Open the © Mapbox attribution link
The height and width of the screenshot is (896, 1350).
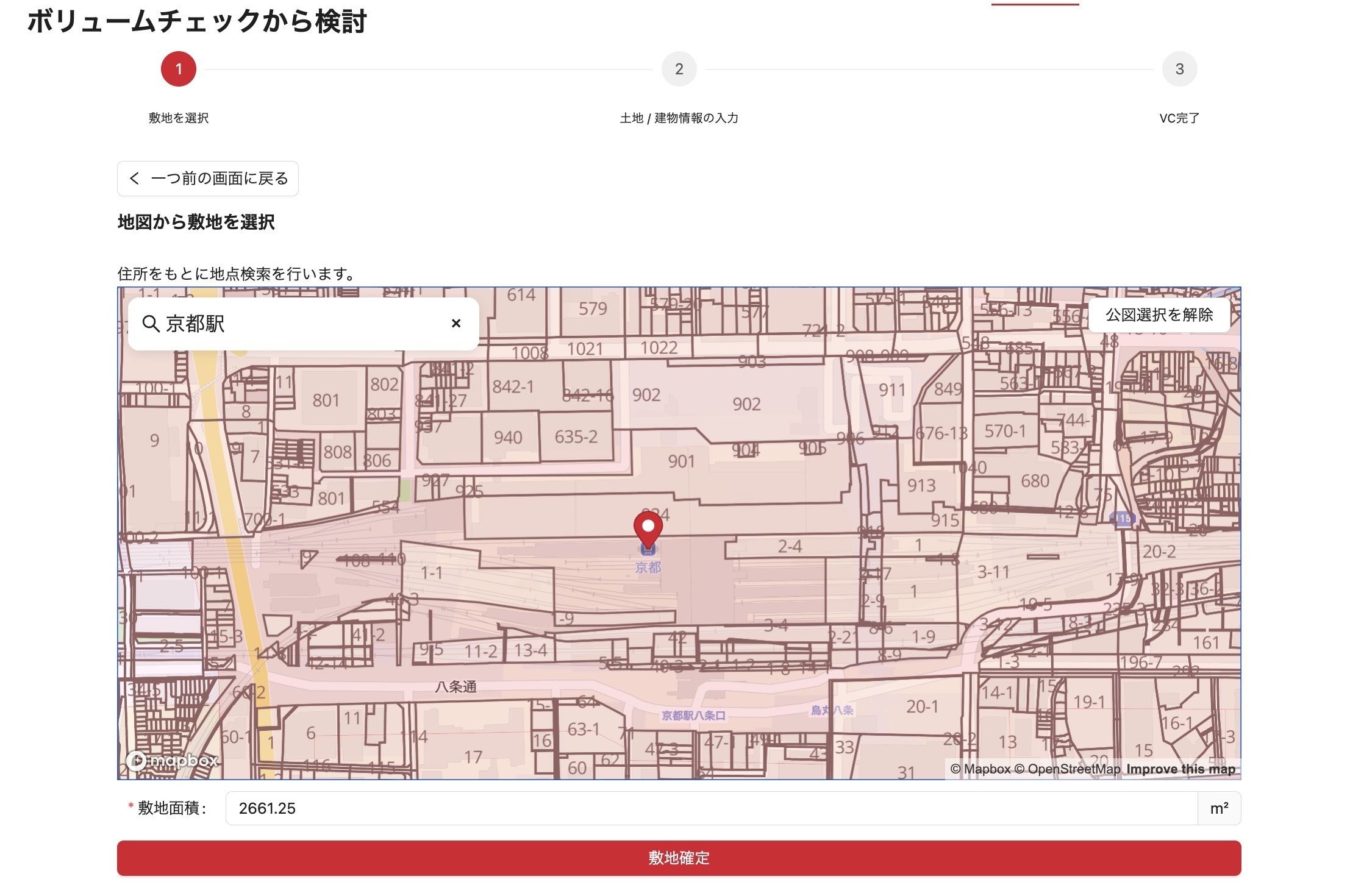980,769
